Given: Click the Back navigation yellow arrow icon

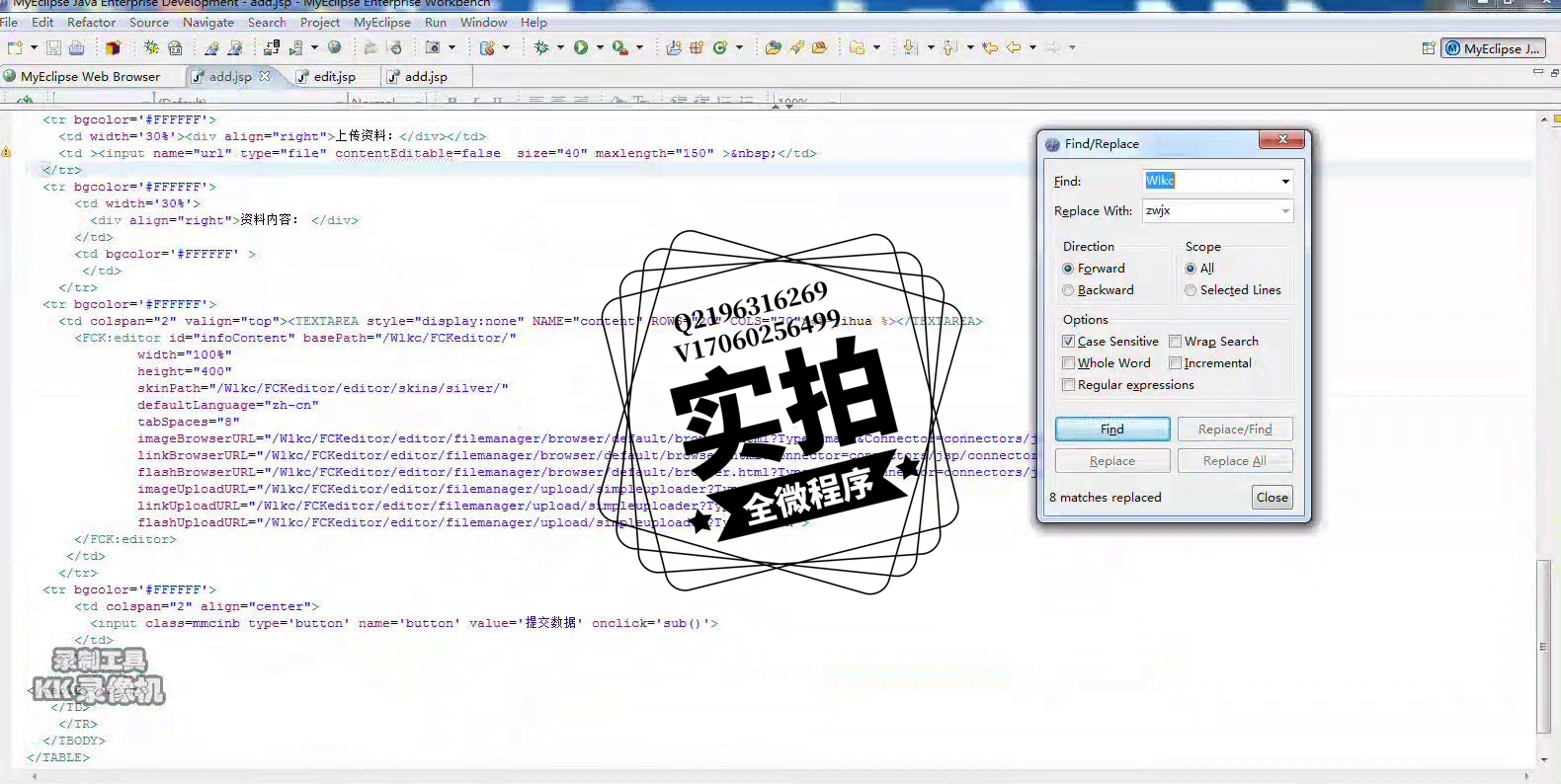Looking at the screenshot, I should tap(1014, 47).
